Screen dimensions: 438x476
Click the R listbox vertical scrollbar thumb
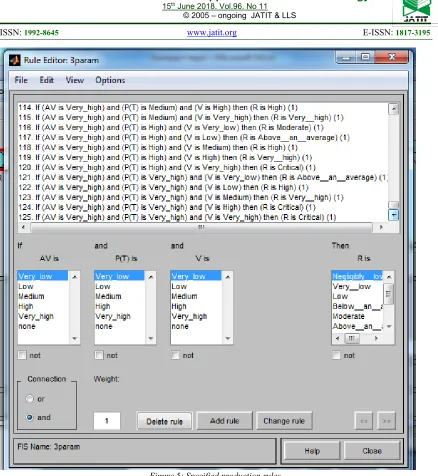pos(389,294)
